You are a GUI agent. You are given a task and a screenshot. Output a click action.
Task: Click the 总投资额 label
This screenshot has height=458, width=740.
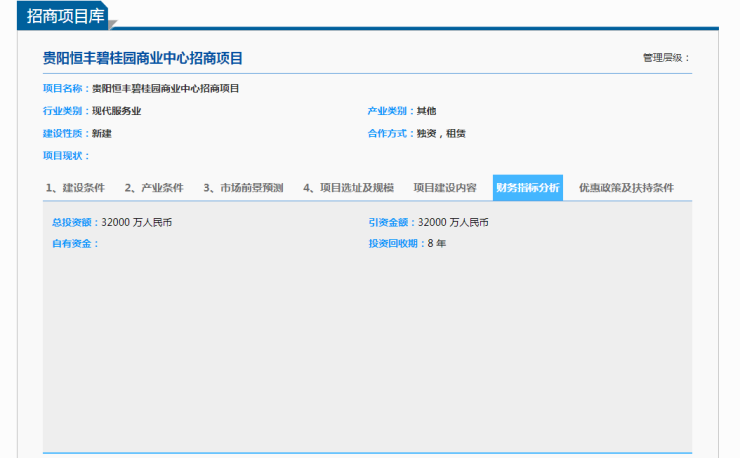[76, 222]
